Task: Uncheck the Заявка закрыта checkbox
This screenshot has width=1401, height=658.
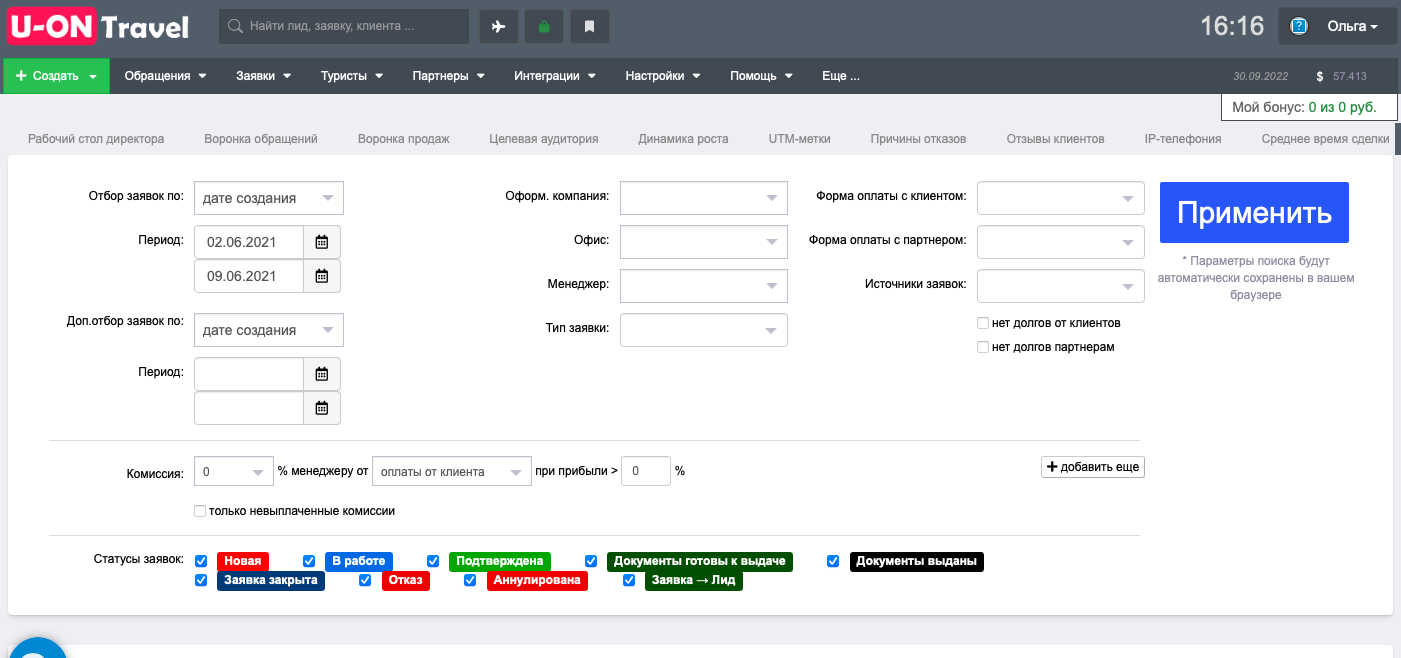Action: coord(201,580)
